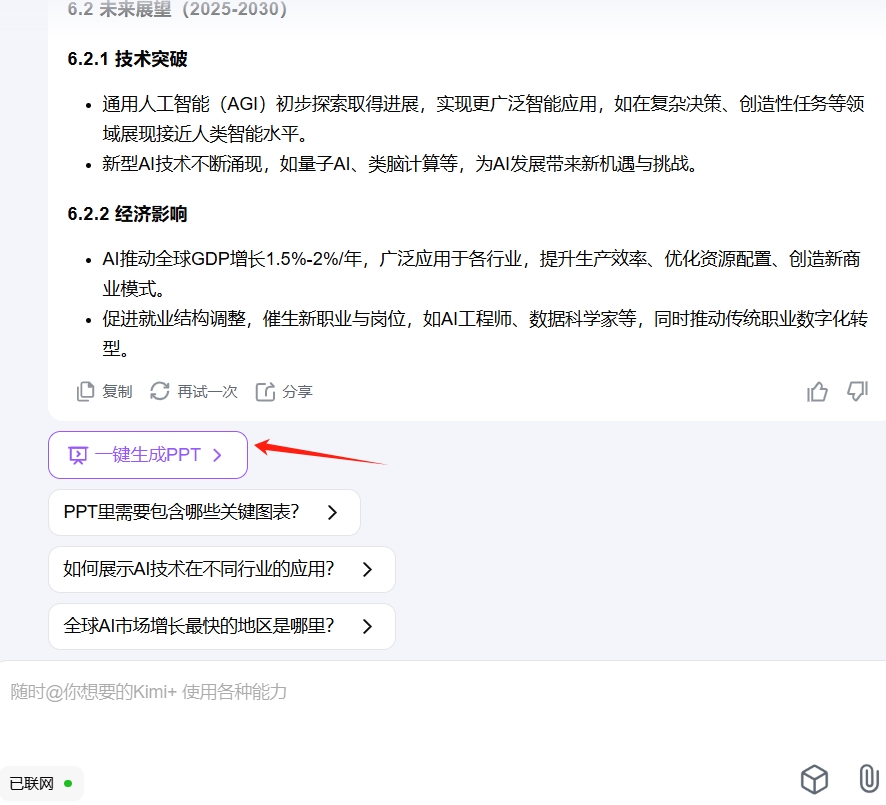
Task: Expand the chevron beside 如何展示AI技术在不同行业的应用
Action: point(367,569)
